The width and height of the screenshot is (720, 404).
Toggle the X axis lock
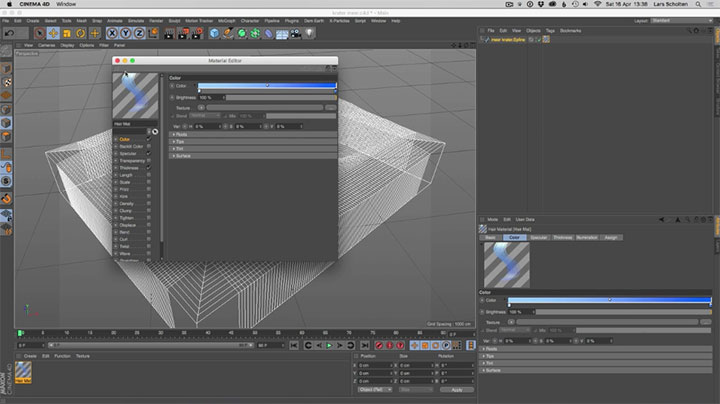(x=112, y=33)
